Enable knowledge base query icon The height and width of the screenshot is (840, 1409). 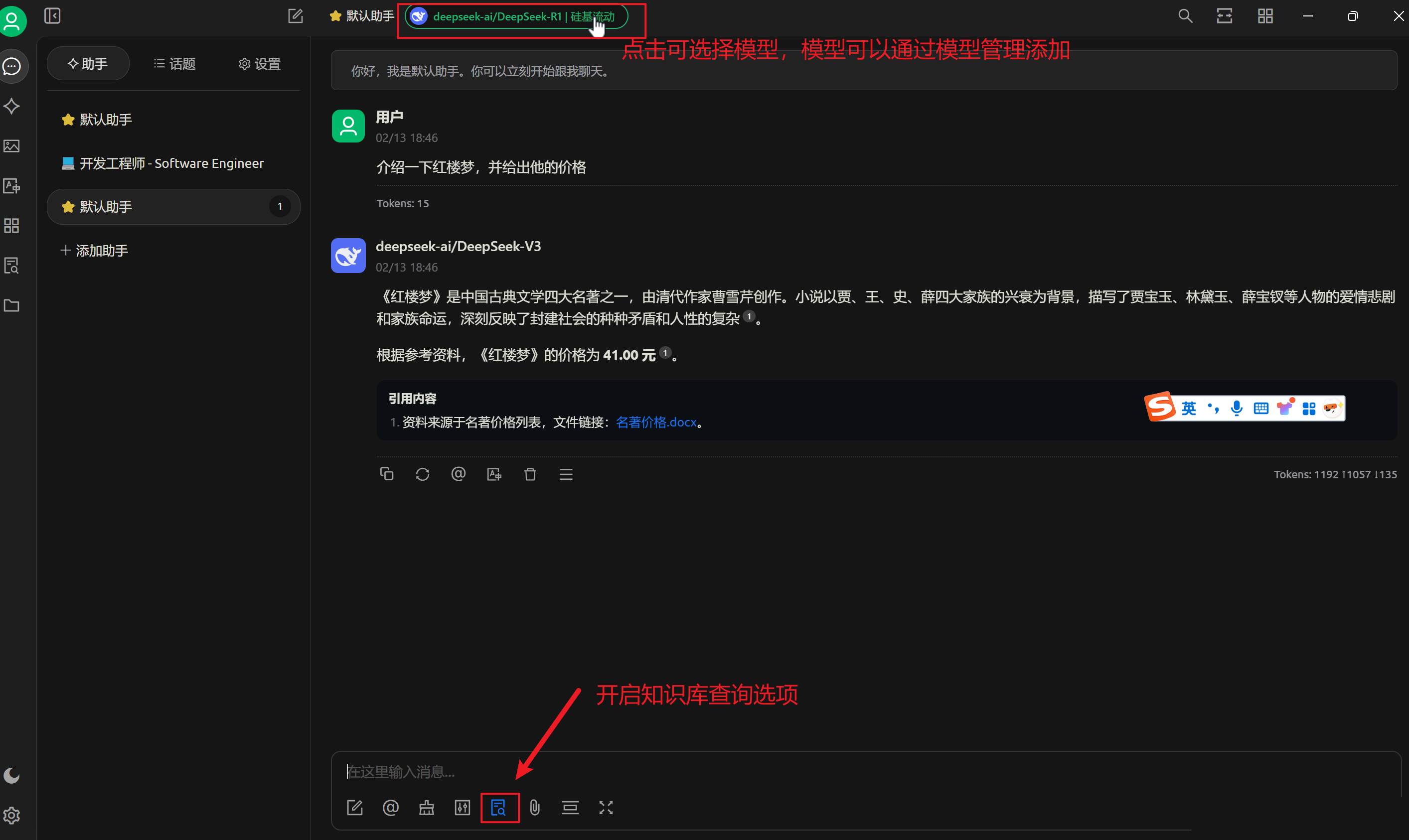[x=499, y=808]
